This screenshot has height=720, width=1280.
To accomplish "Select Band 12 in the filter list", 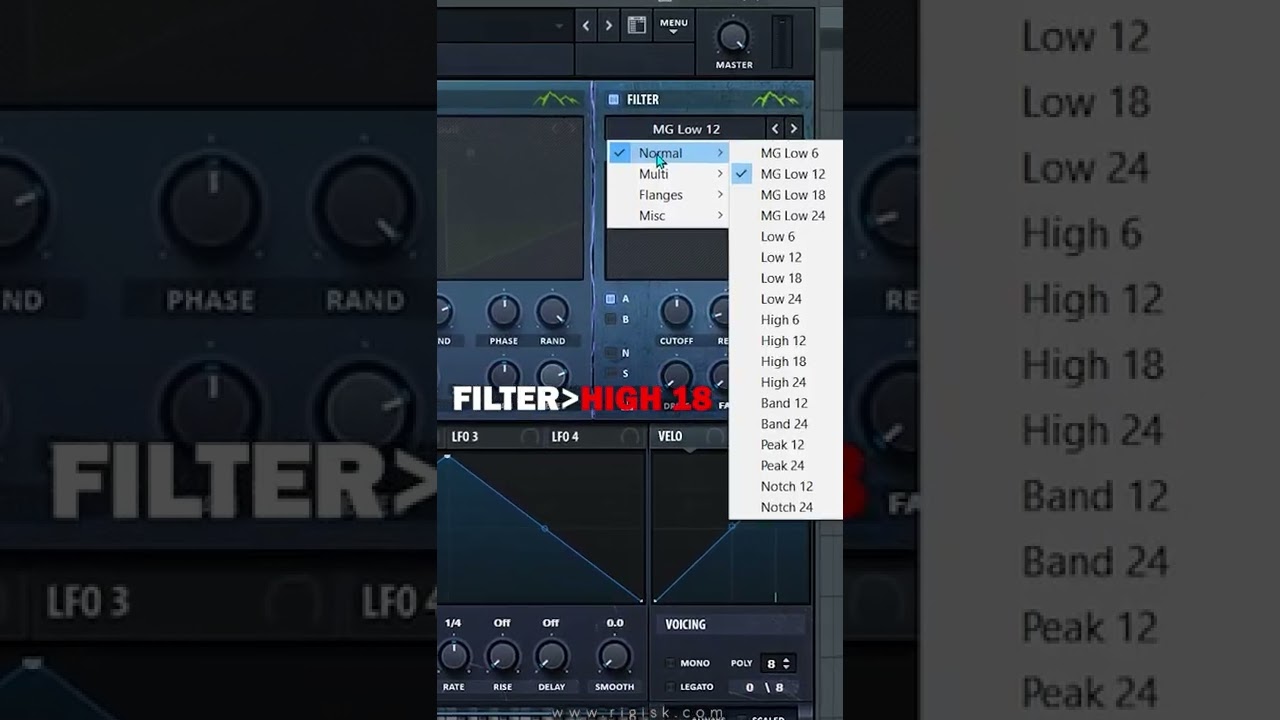I will (x=786, y=403).
